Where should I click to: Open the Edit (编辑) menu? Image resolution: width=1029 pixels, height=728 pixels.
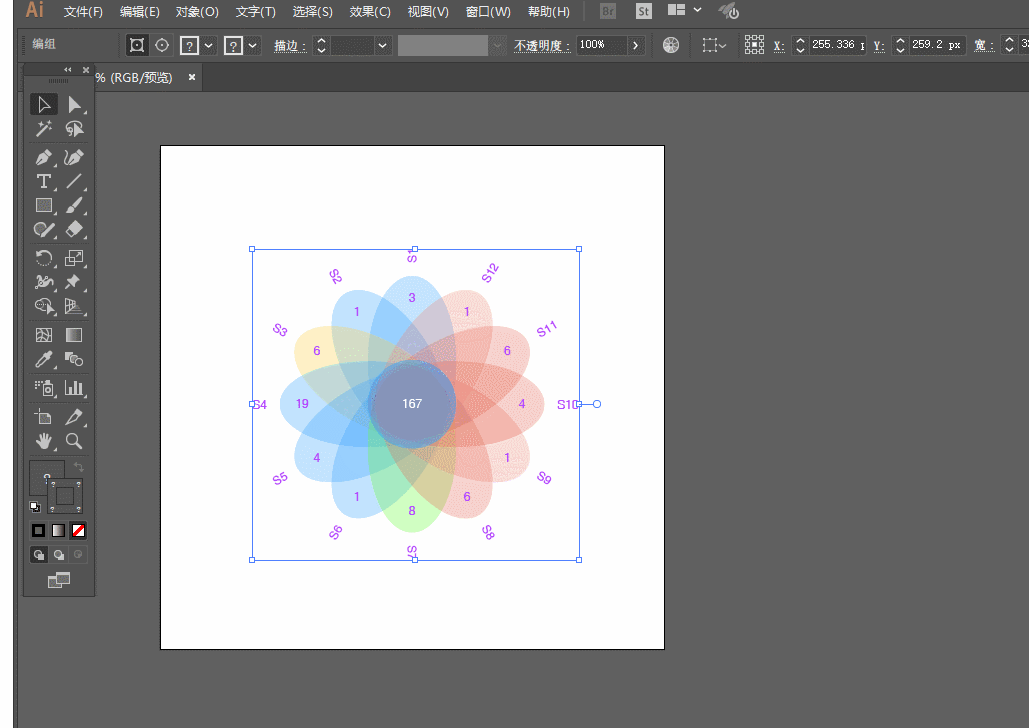[139, 12]
